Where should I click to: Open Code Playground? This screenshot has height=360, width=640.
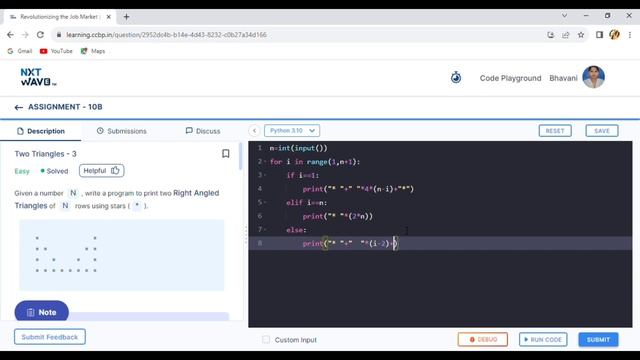(510, 78)
